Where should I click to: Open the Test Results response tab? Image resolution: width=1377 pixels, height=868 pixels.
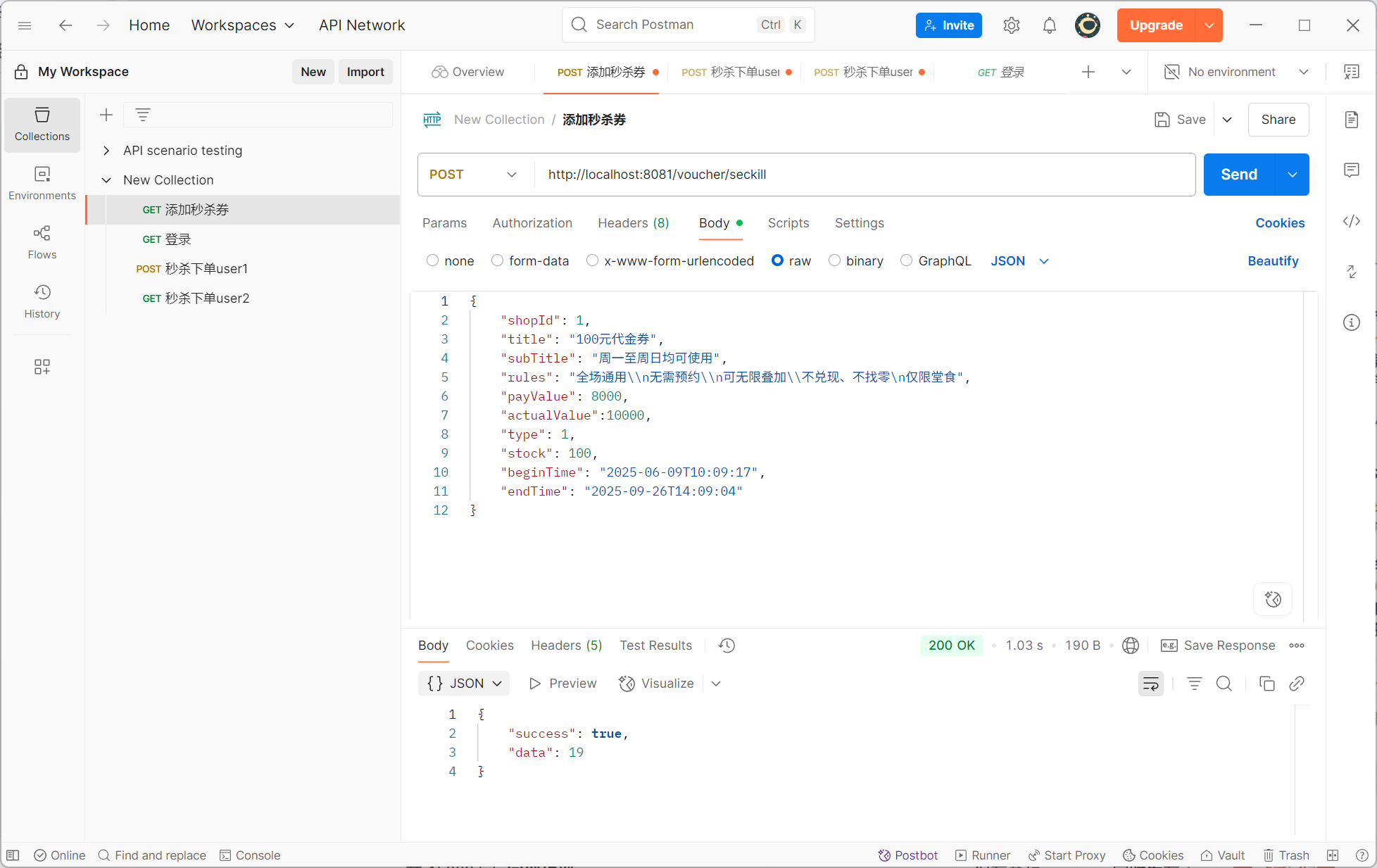655,646
